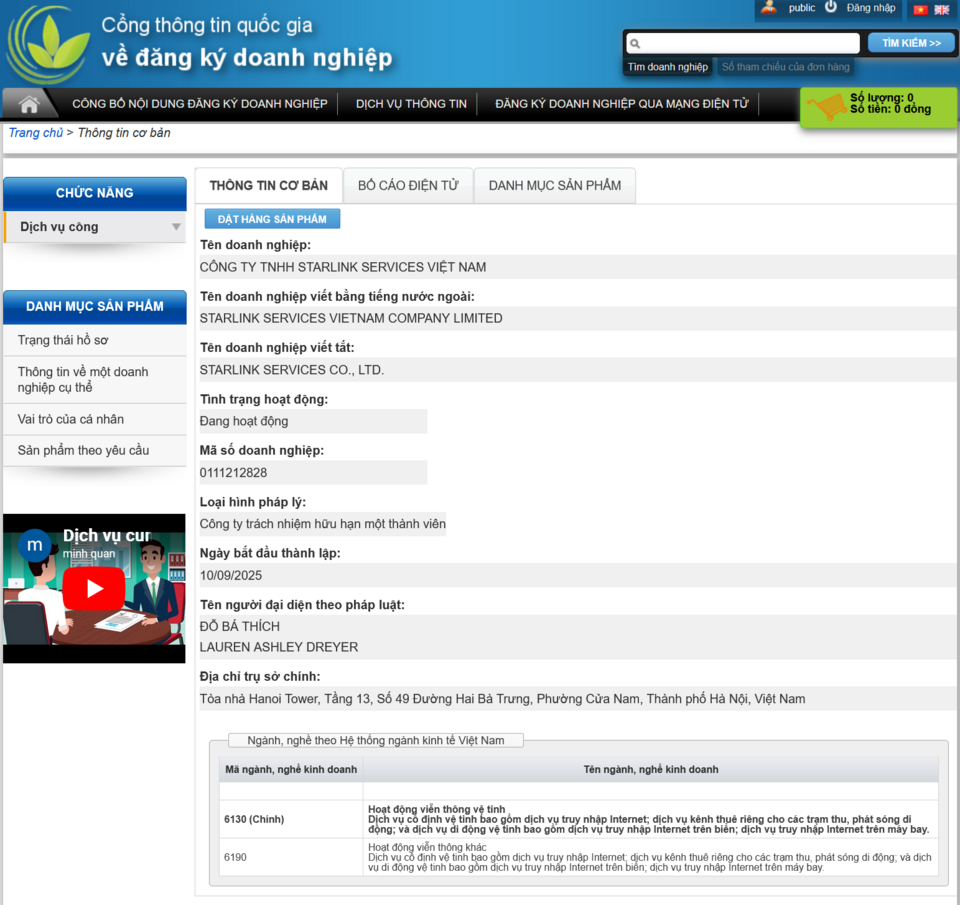Screen dimensions: 960x905
Task: Select legal type Công ty trách nhiệm hữu hạn một thành viên
Action: (323, 524)
